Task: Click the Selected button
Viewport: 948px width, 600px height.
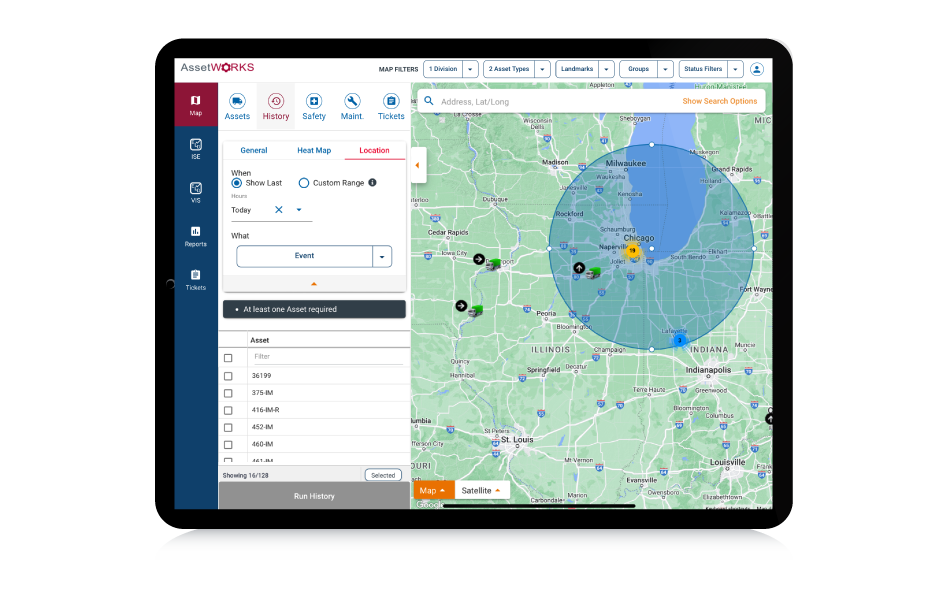Action: point(383,475)
